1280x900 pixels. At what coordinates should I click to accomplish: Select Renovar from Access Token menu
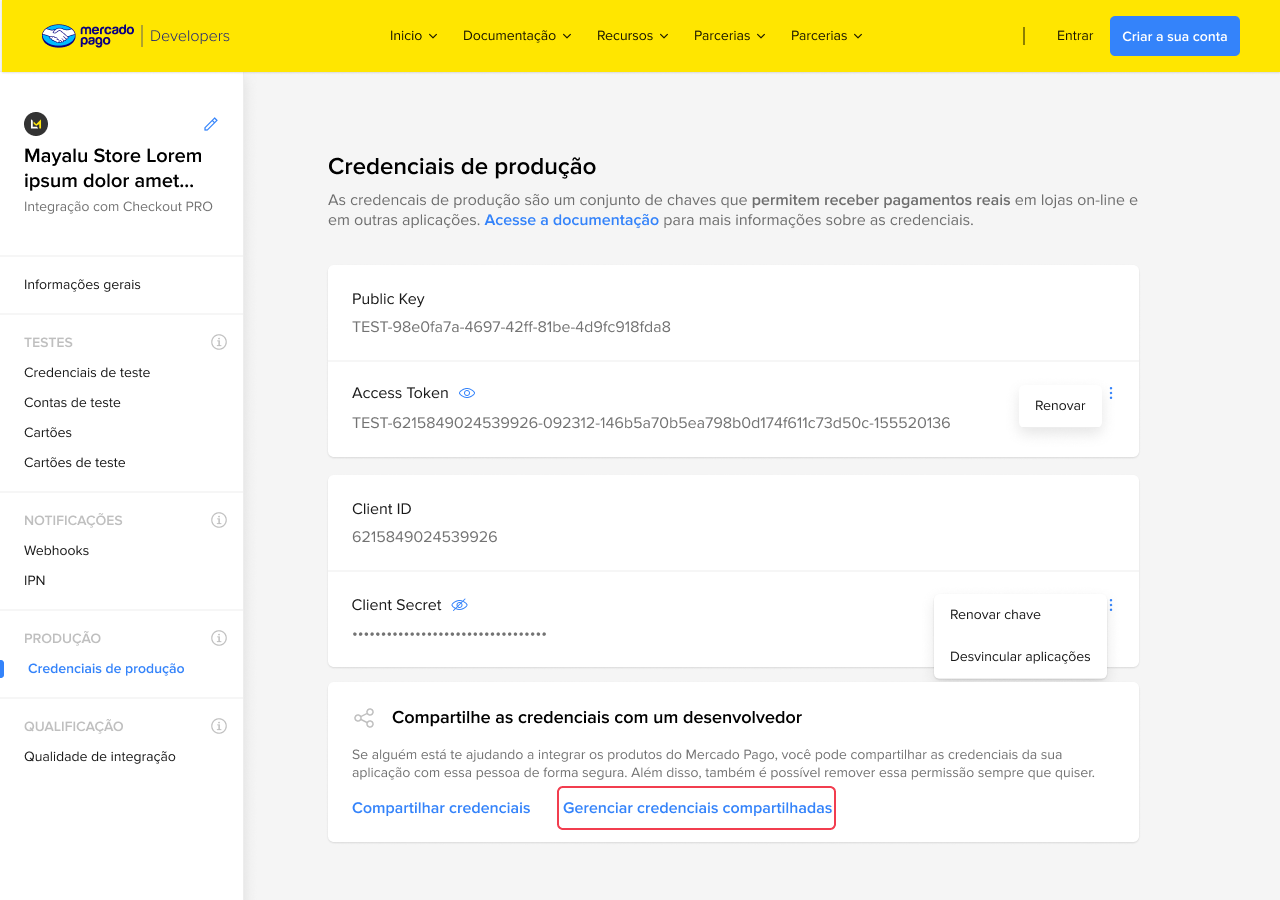(x=1060, y=406)
